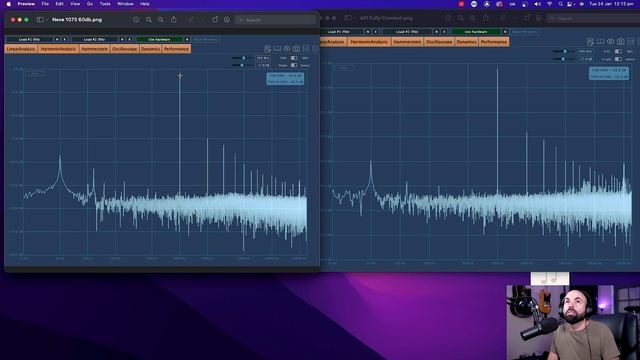Zoom out in the Neve 1073 Preview window

click(149, 20)
